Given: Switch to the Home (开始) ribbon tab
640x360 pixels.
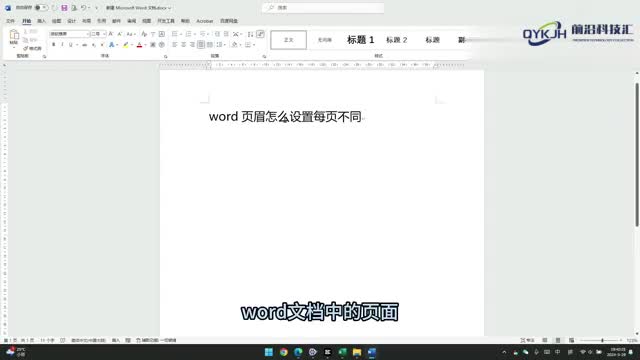Looking at the screenshot, I should pyautogui.click(x=27, y=21).
